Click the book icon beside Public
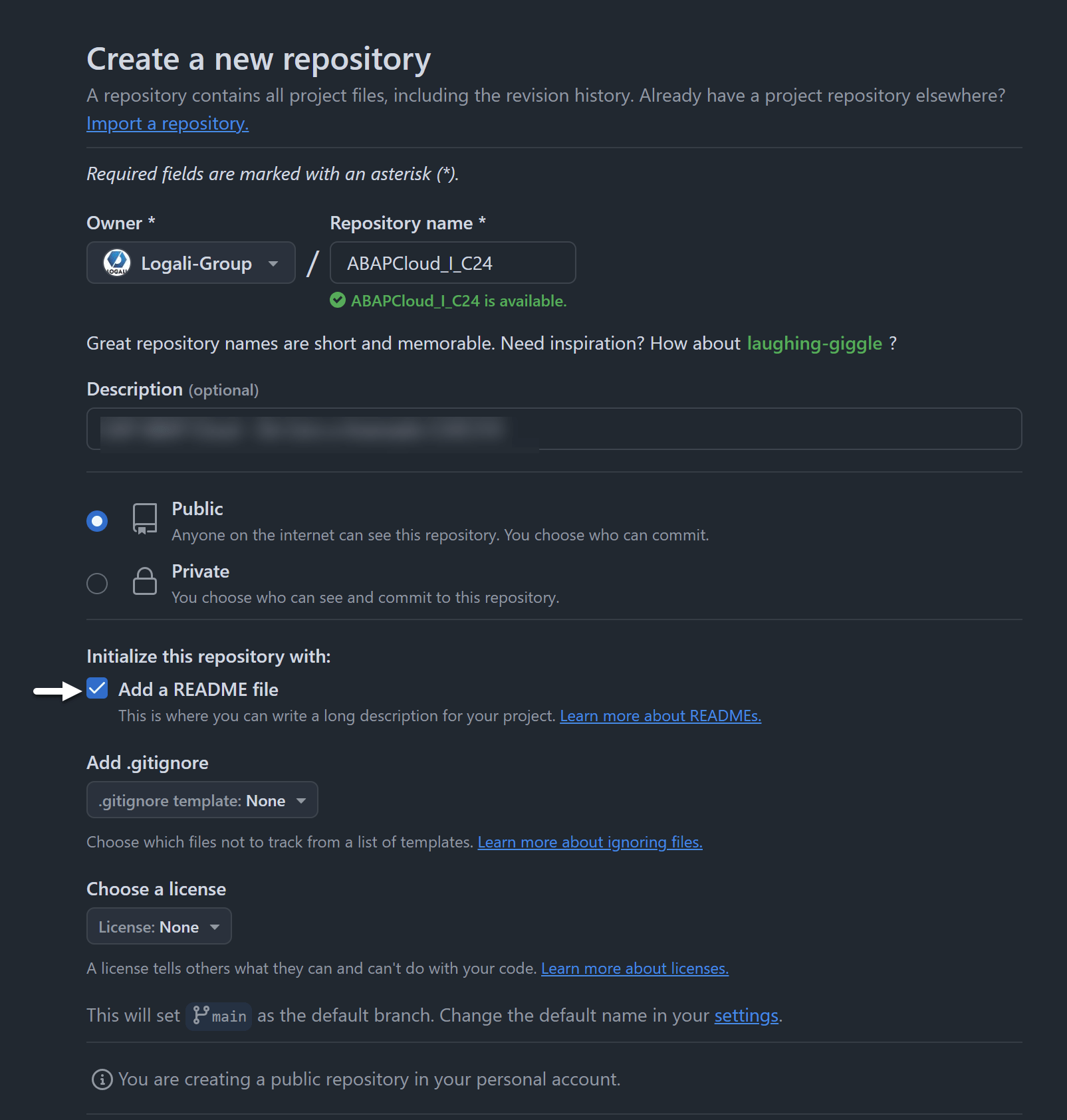Screen dimensions: 1067x1120 [x=144, y=520]
